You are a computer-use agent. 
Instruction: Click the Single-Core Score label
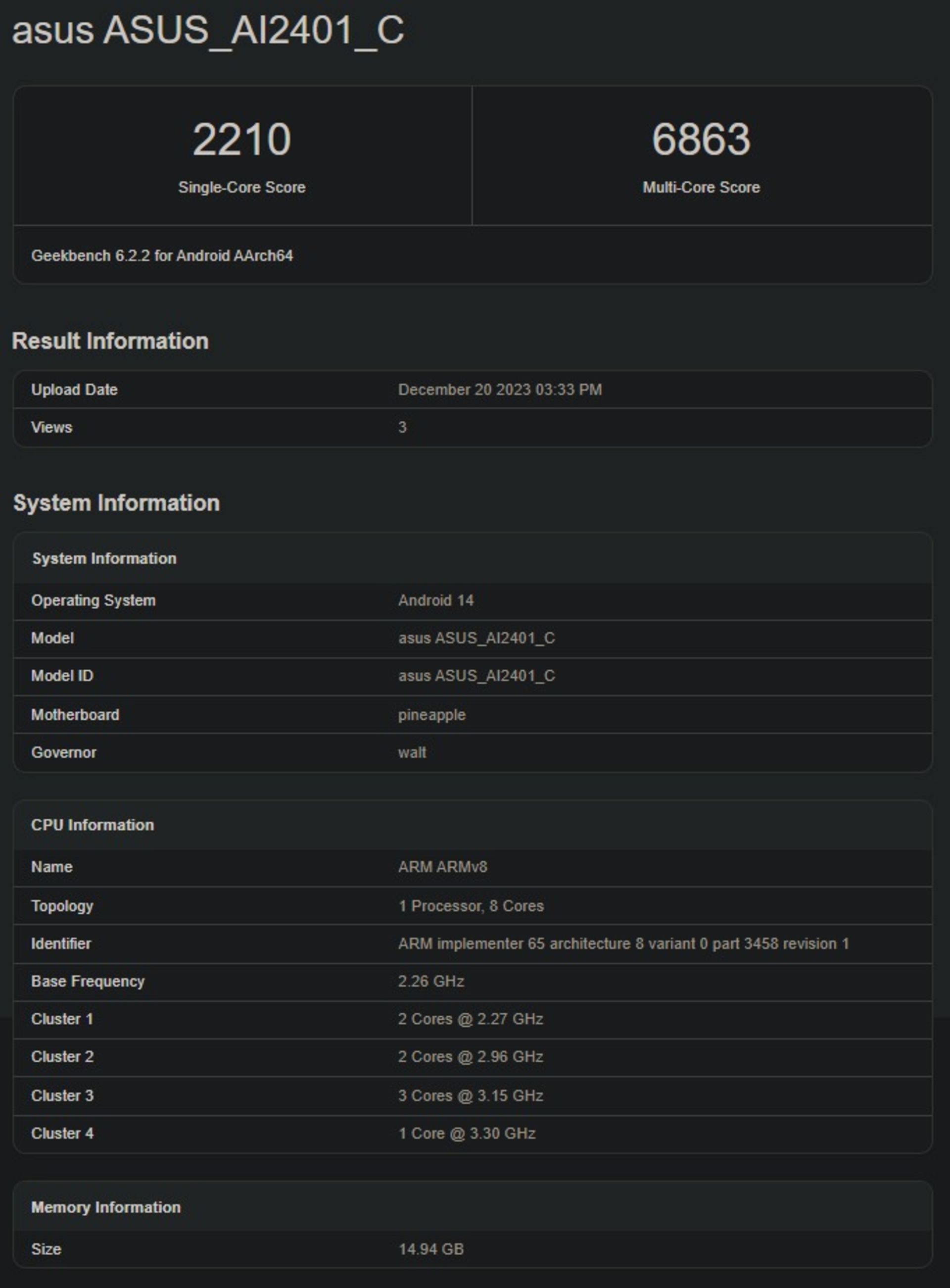click(x=241, y=187)
